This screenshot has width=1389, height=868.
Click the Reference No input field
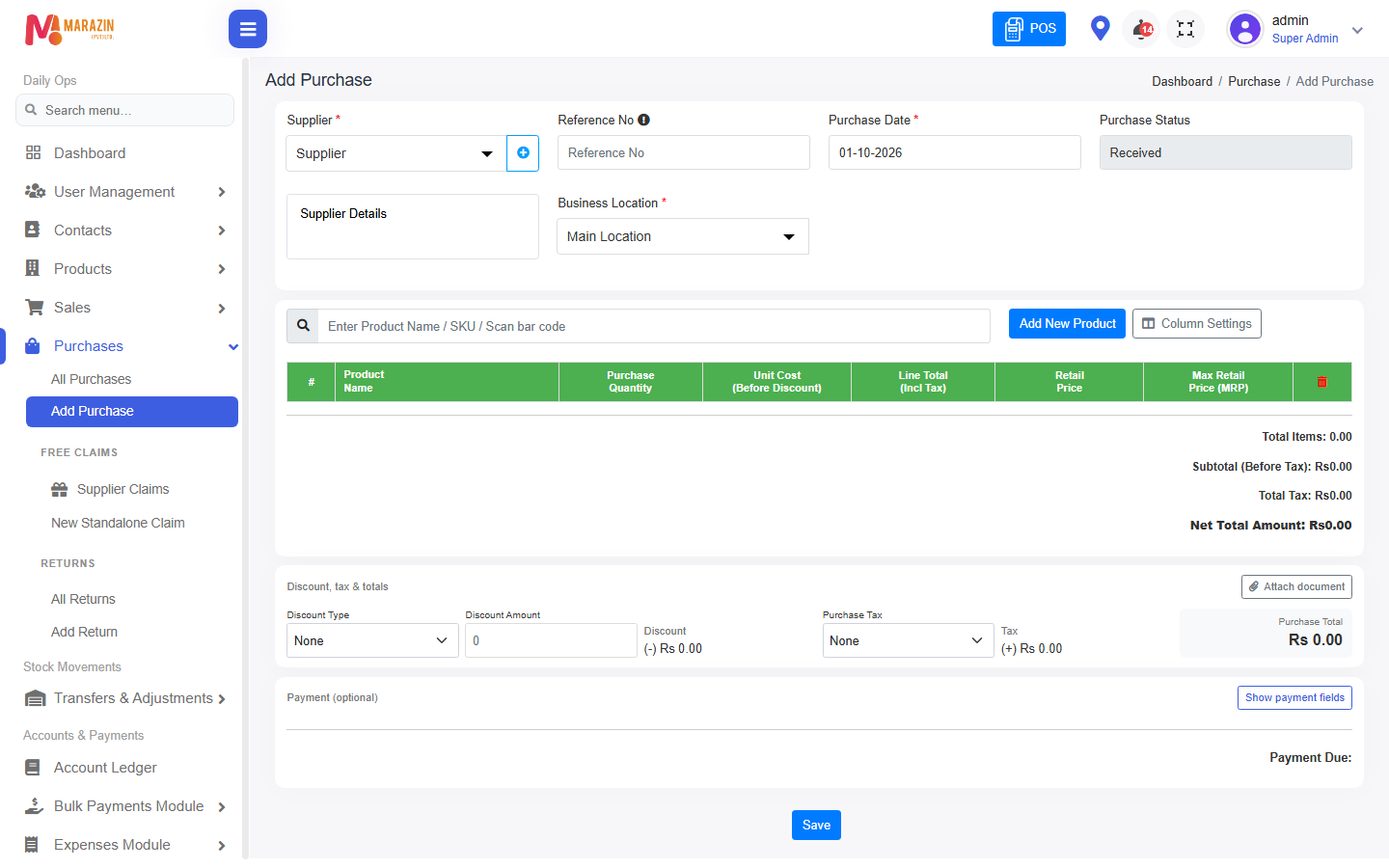[x=684, y=152]
